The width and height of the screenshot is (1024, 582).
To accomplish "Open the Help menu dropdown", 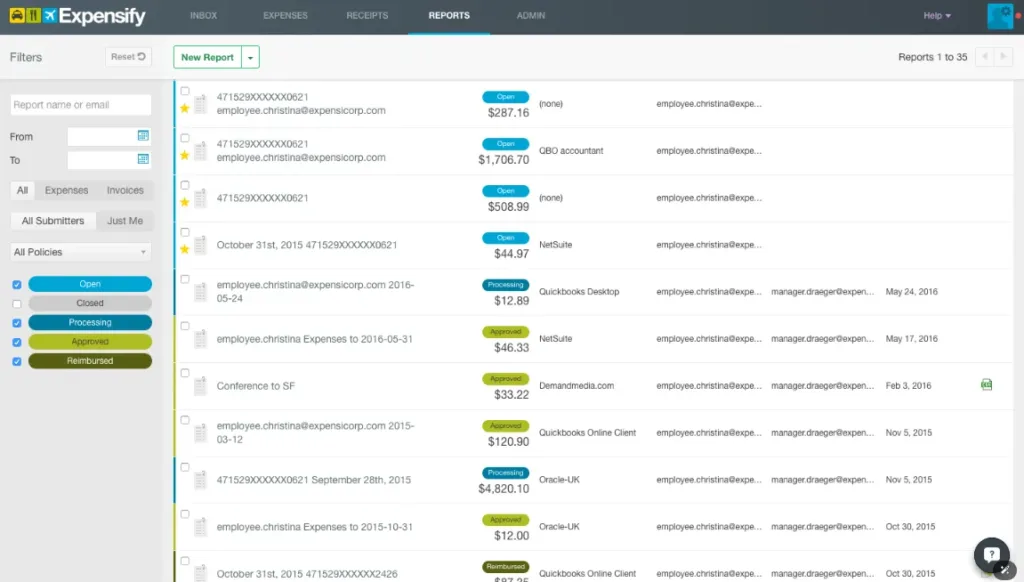I will (x=936, y=16).
